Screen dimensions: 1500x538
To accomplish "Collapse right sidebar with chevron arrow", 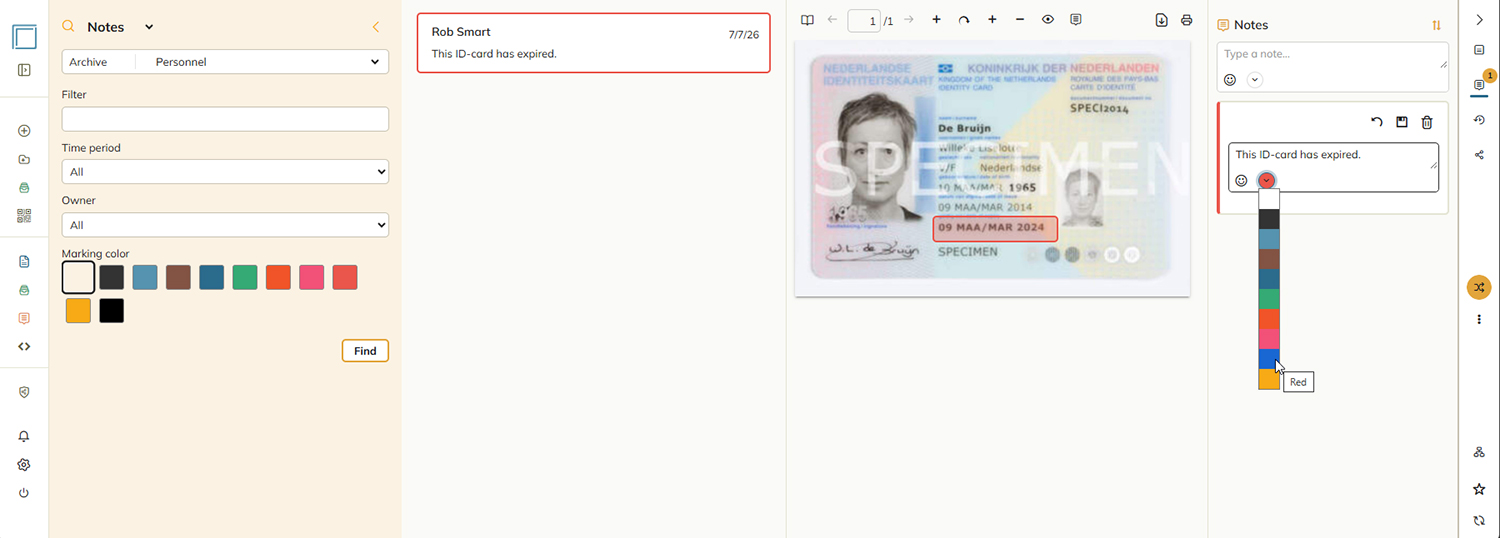I will 1479,20.
